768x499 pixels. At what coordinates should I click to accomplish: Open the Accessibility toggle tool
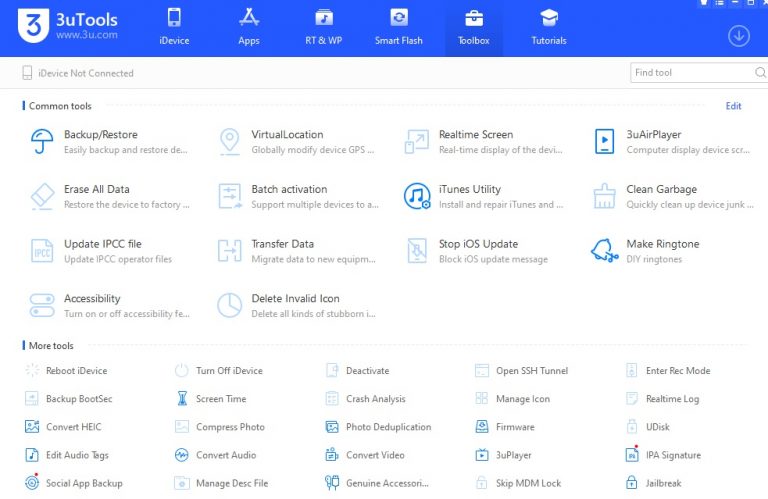click(x=42, y=305)
